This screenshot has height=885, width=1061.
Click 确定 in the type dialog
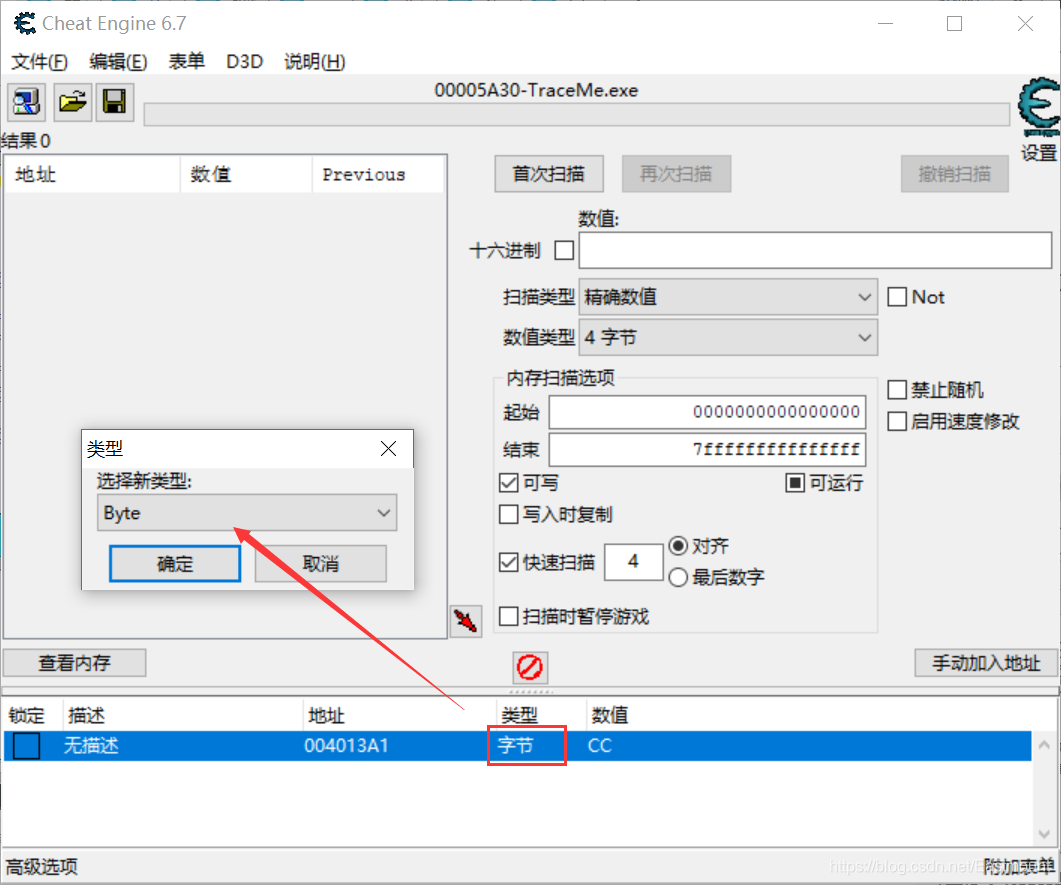click(x=175, y=564)
